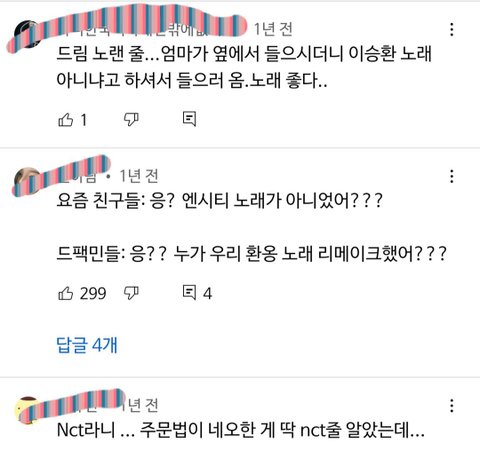
Task: Dislike the 요즘 친구들 comment
Action: point(131,293)
